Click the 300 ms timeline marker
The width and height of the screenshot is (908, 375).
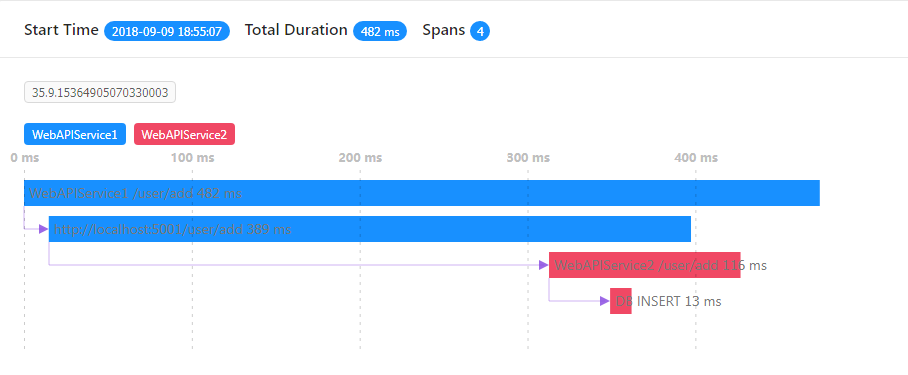(528, 157)
